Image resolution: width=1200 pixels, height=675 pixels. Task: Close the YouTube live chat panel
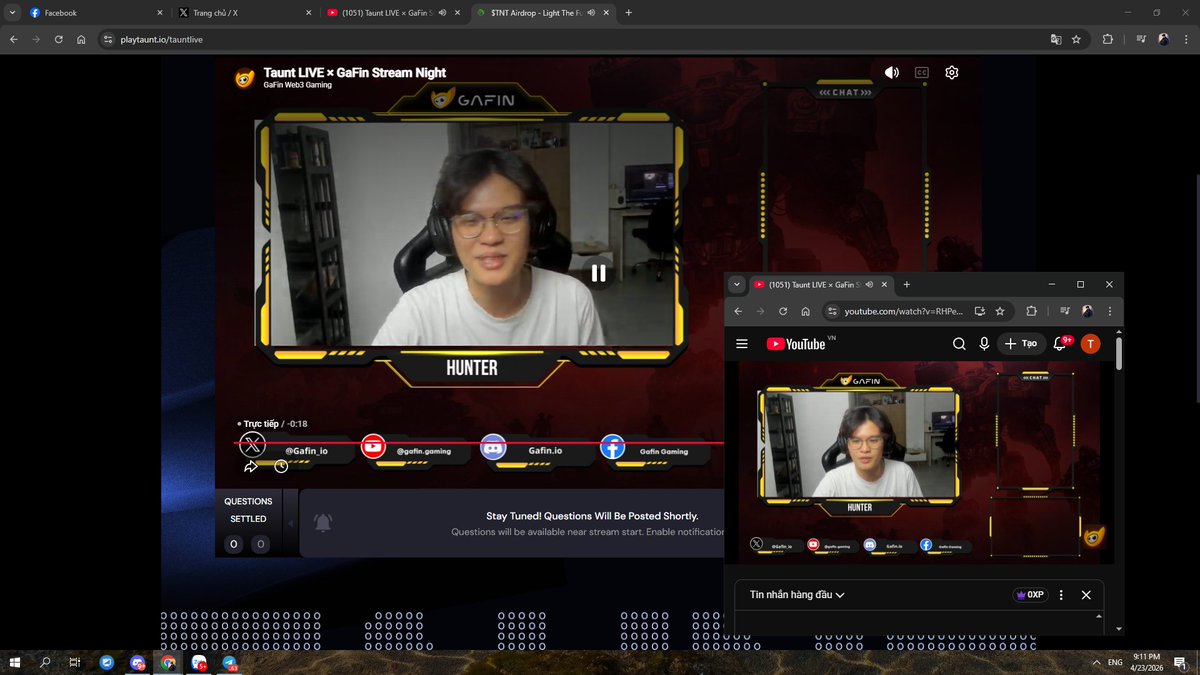pyautogui.click(x=1086, y=595)
